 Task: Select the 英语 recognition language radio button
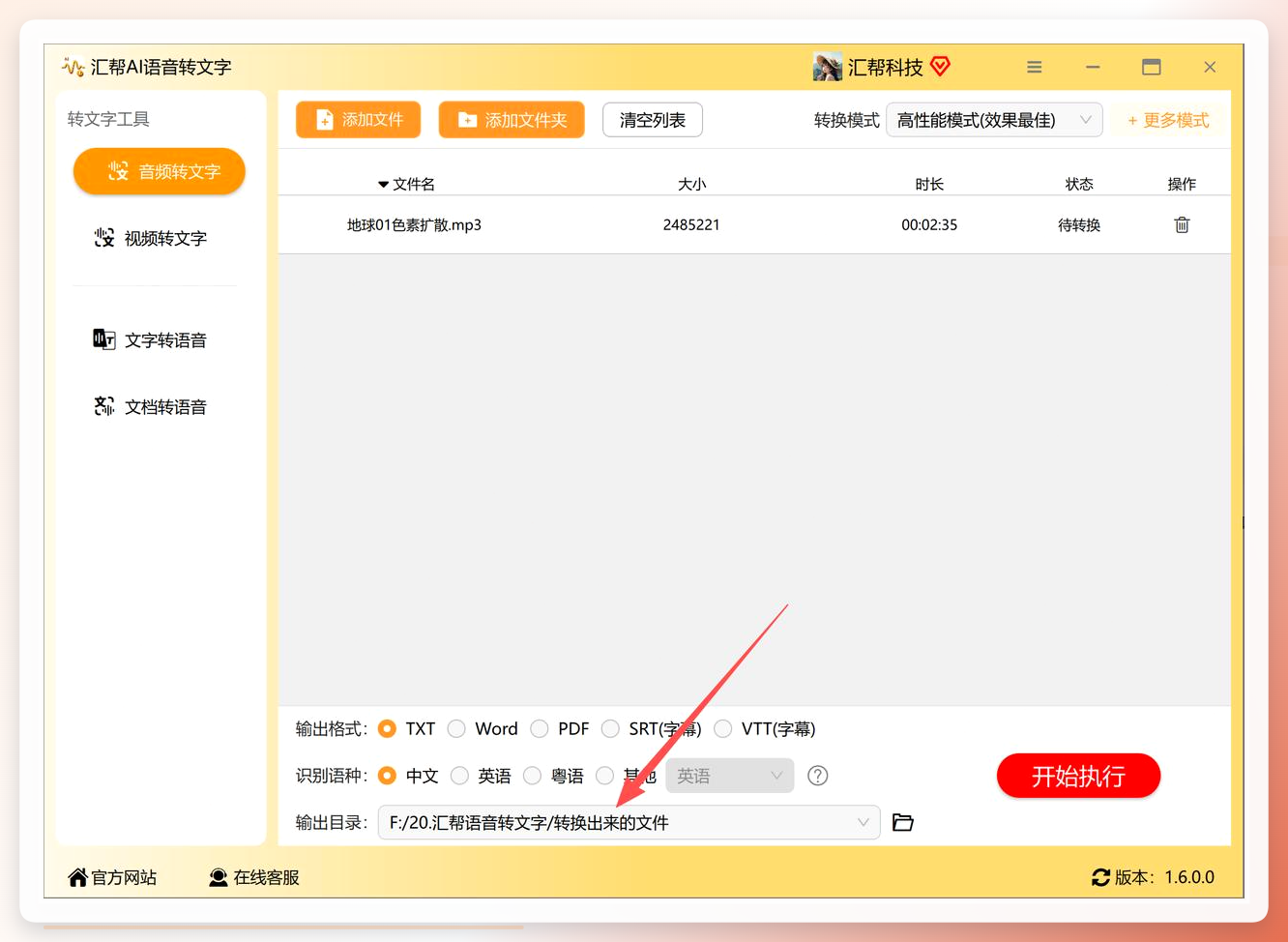[460, 776]
